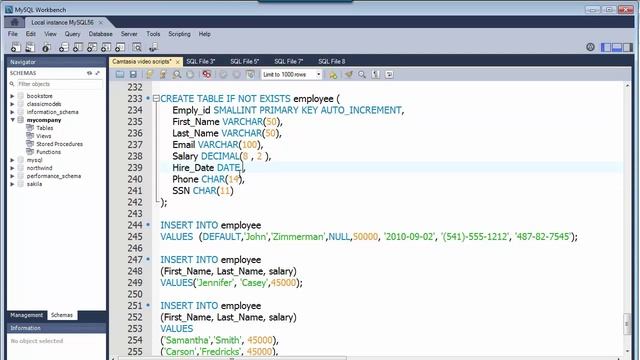Toggle the right sidebar panel visibility
Screen dimensions: 640x360
click(x=628, y=47)
